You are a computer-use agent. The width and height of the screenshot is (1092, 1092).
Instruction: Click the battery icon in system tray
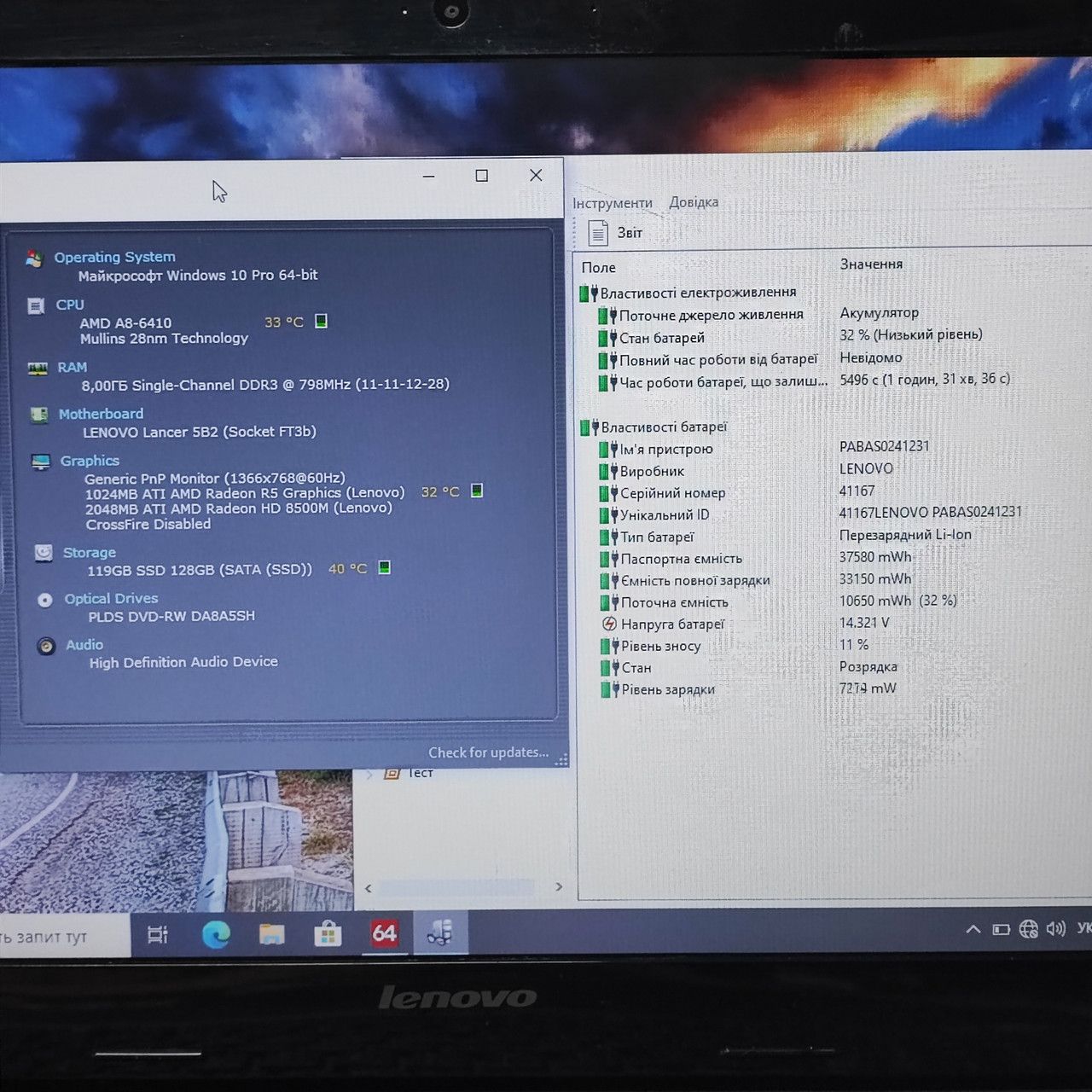1002,929
